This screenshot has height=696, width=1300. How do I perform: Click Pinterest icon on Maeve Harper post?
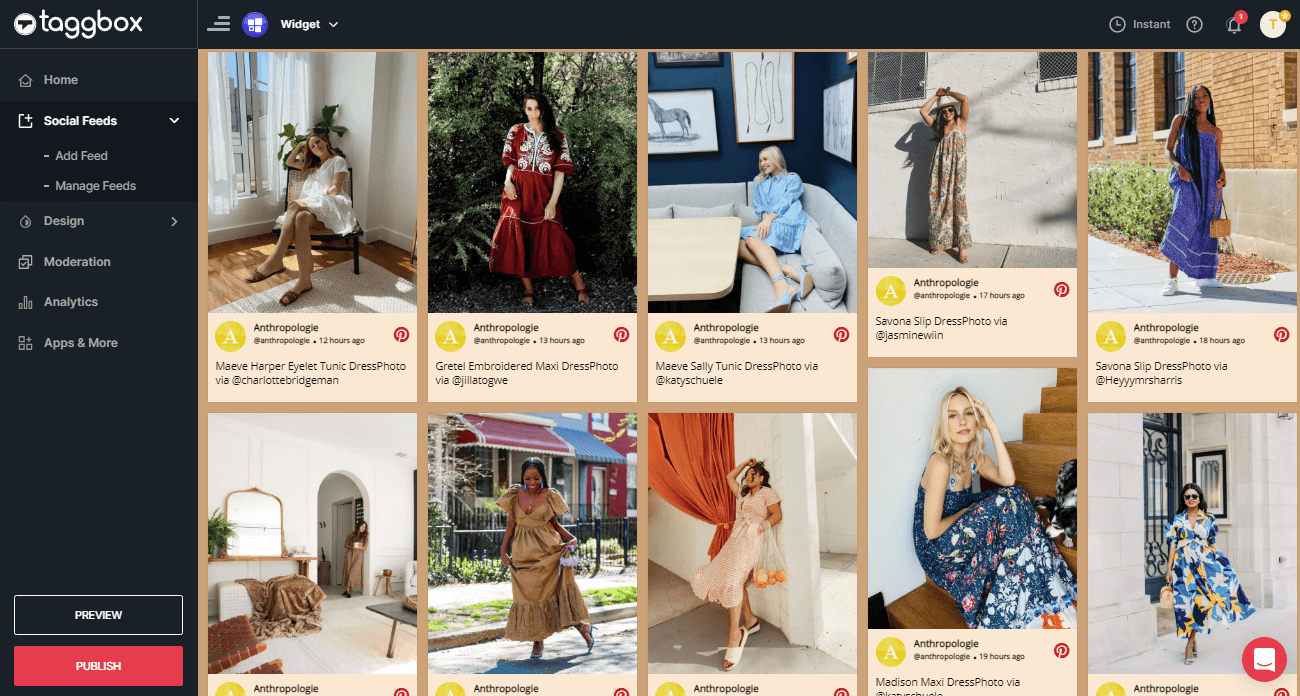tap(401, 335)
